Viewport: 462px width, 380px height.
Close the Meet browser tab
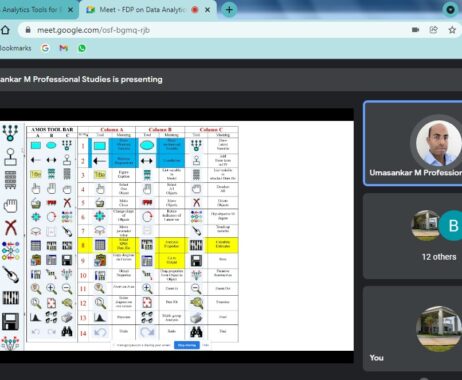coord(207,10)
